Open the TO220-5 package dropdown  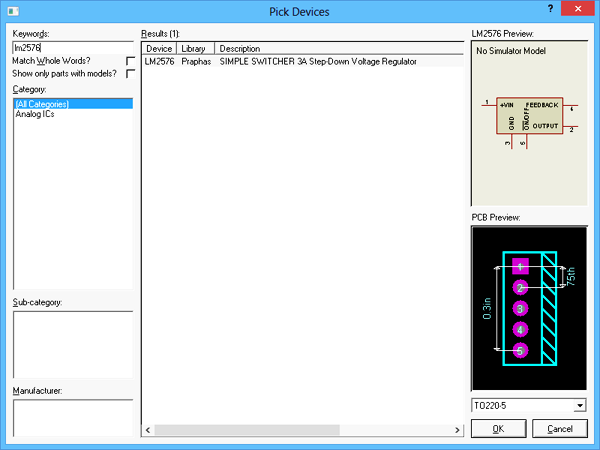coord(580,406)
